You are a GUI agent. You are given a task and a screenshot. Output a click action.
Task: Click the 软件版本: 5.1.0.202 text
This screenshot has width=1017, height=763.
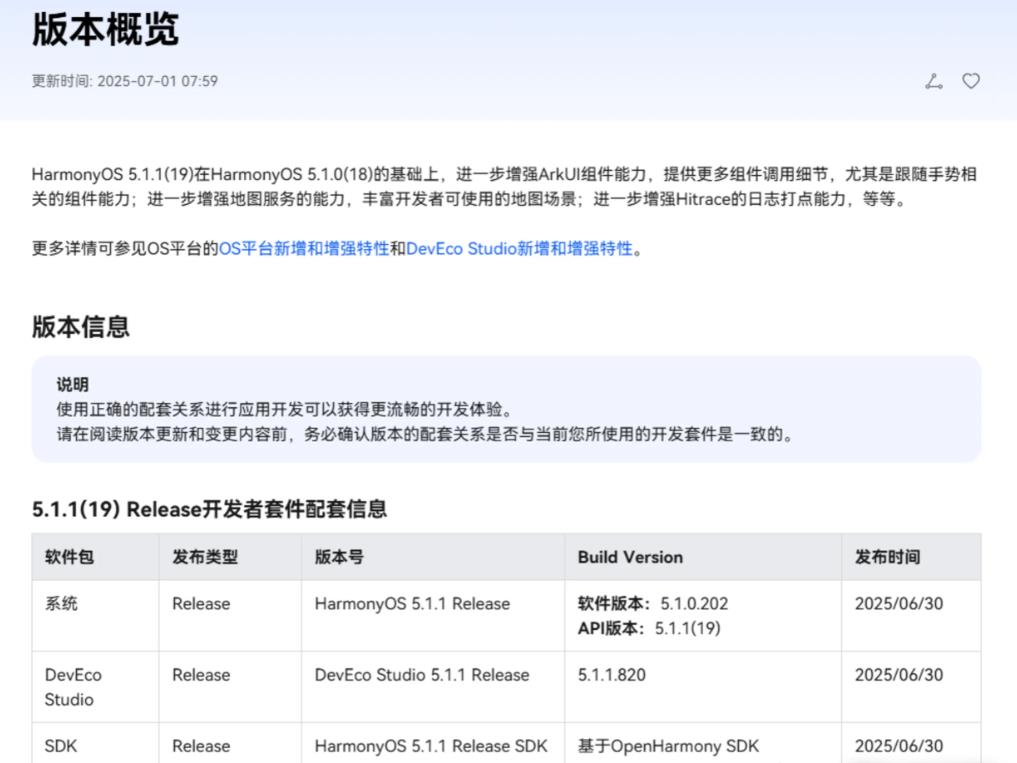(653, 603)
